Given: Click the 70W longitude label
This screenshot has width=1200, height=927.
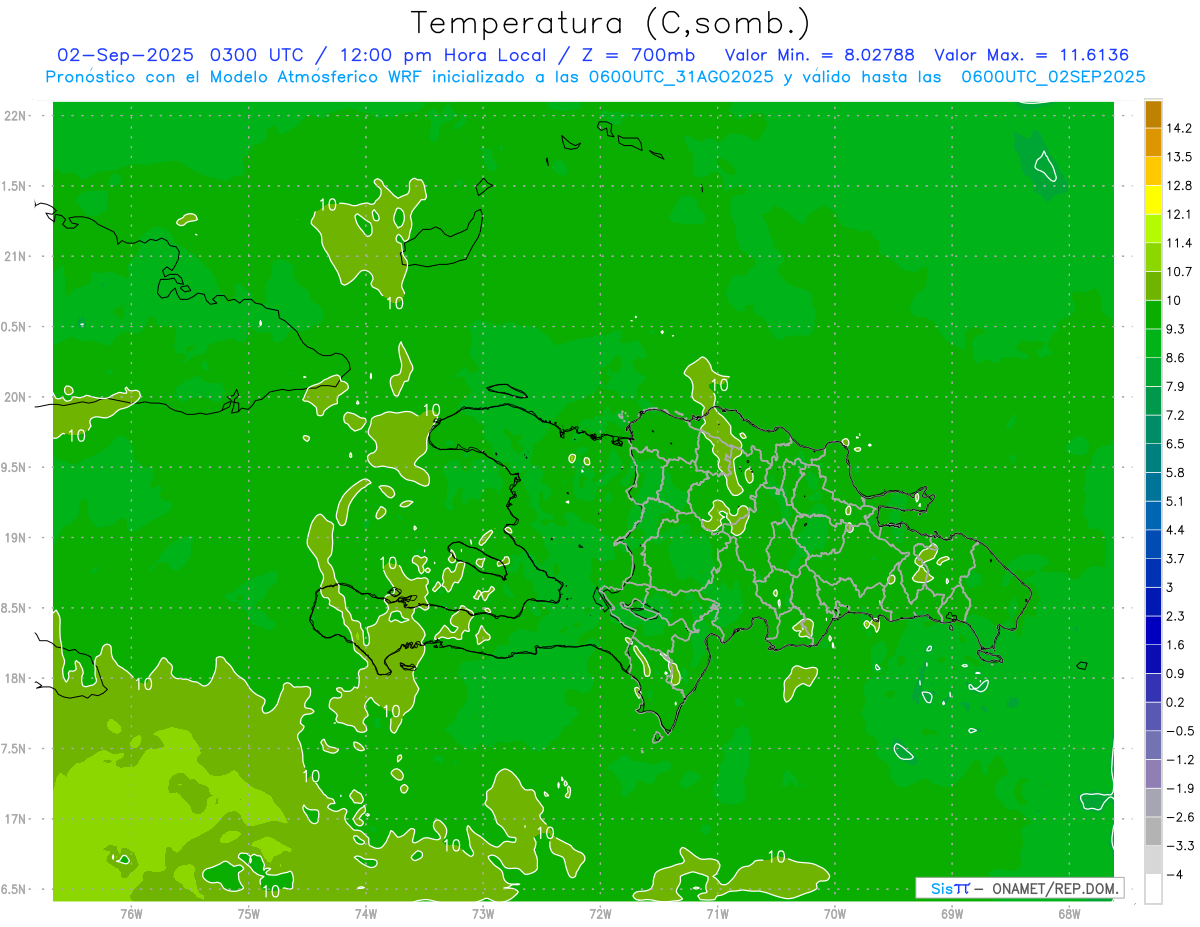Looking at the screenshot, I should point(834,913).
